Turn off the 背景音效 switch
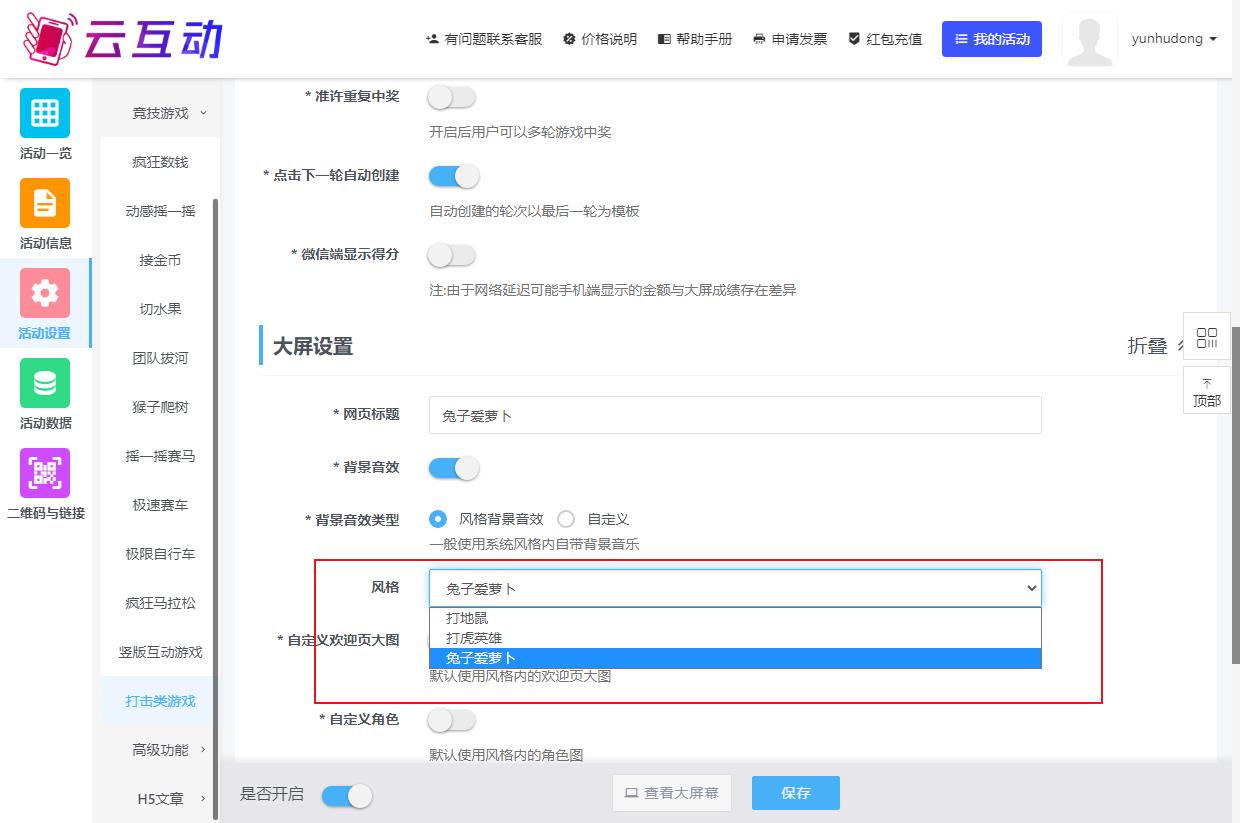 [x=453, y=468]
